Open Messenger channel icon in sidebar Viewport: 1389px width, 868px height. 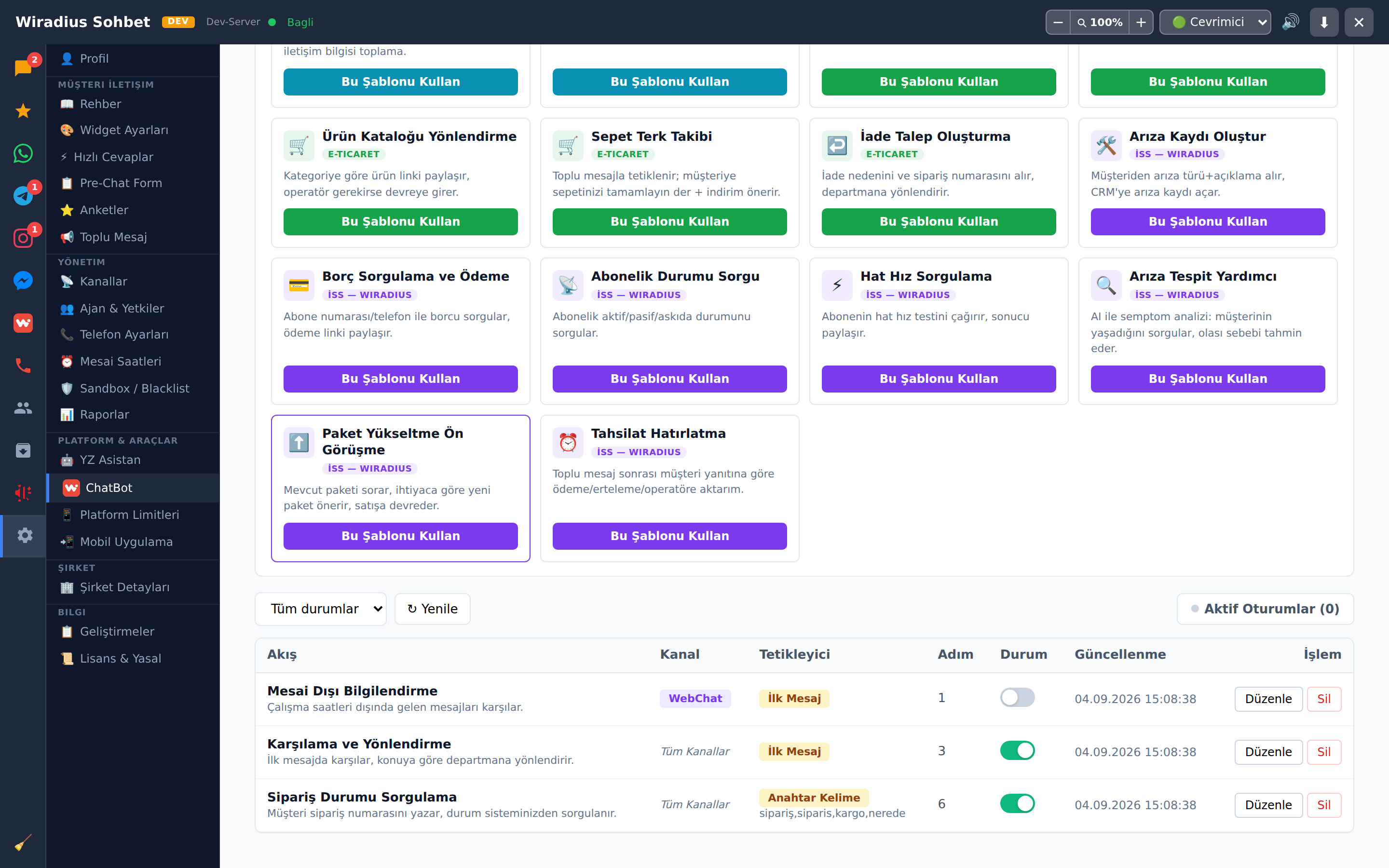23,281
